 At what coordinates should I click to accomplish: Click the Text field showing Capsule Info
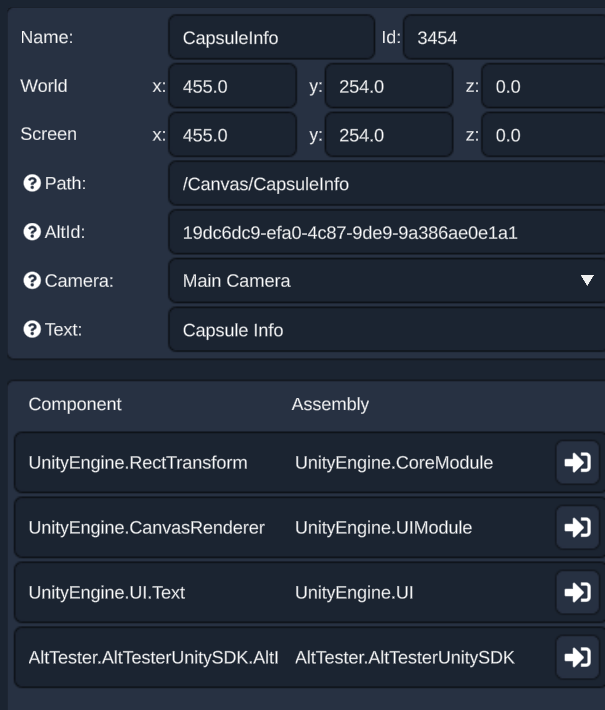pyautogui.click(x=387, y=330)
